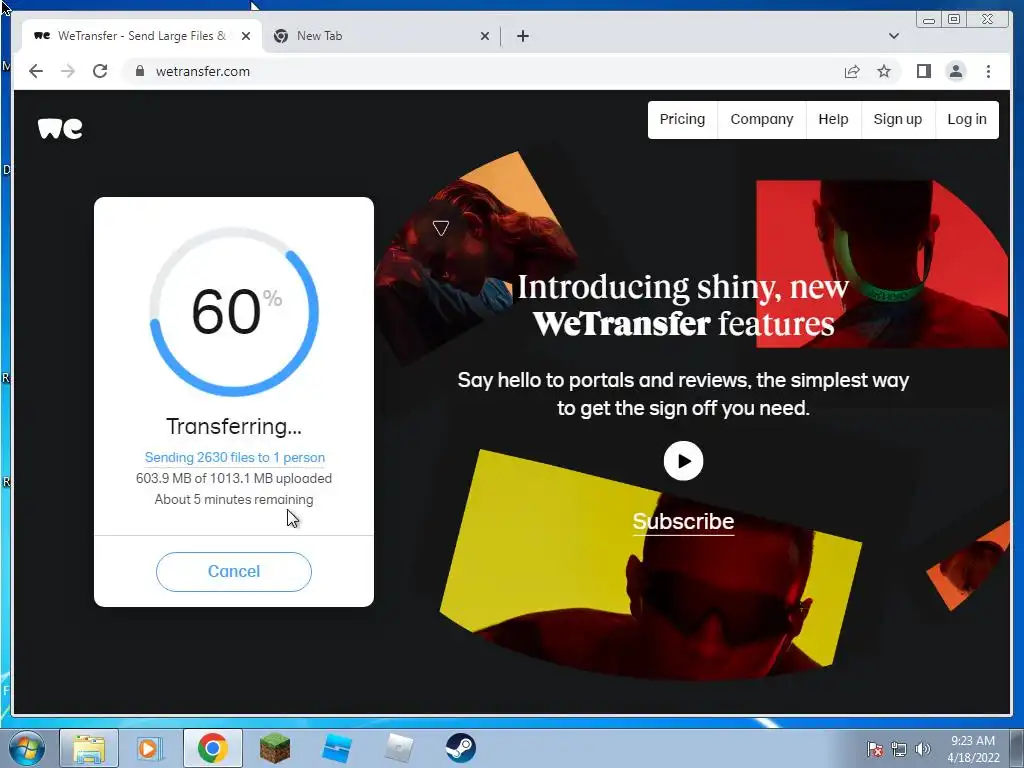This screenshot has height=768, width=1024.
Task: Bookmark this tab with star icon
Action: tap(884, 71)
